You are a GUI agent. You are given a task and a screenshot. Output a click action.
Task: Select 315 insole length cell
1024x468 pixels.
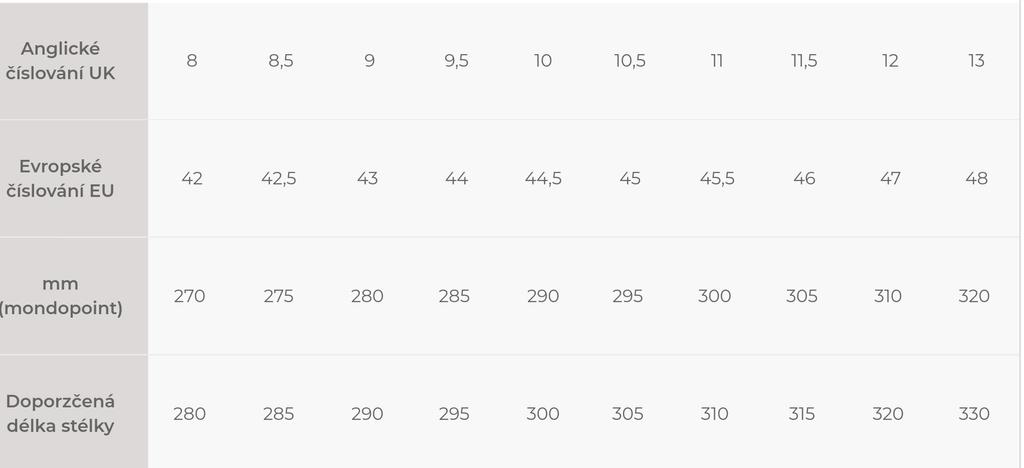click(x=802, y=414)
